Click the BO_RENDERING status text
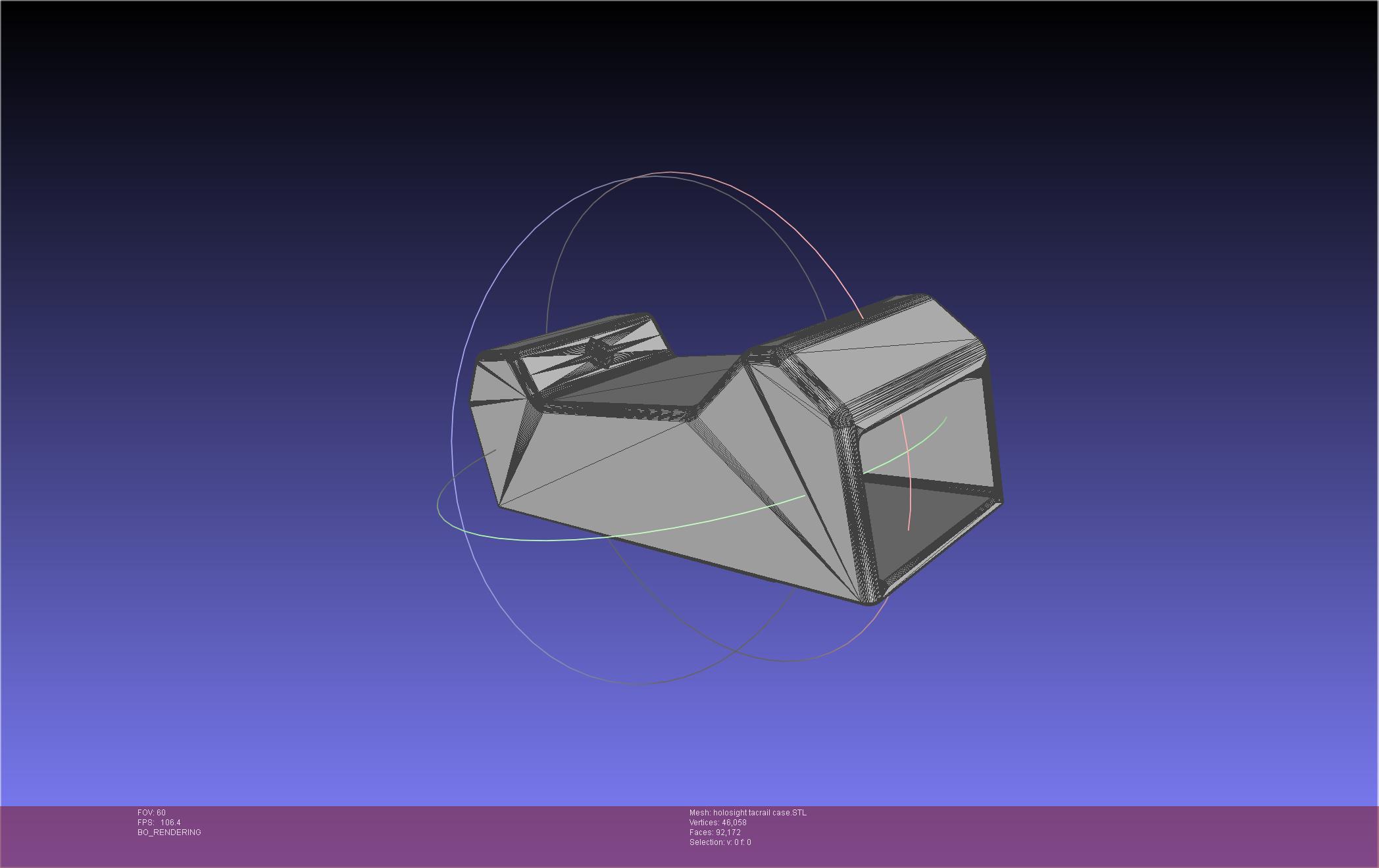Viewport: 1379px width, 868px height. (x=169, y=832)
